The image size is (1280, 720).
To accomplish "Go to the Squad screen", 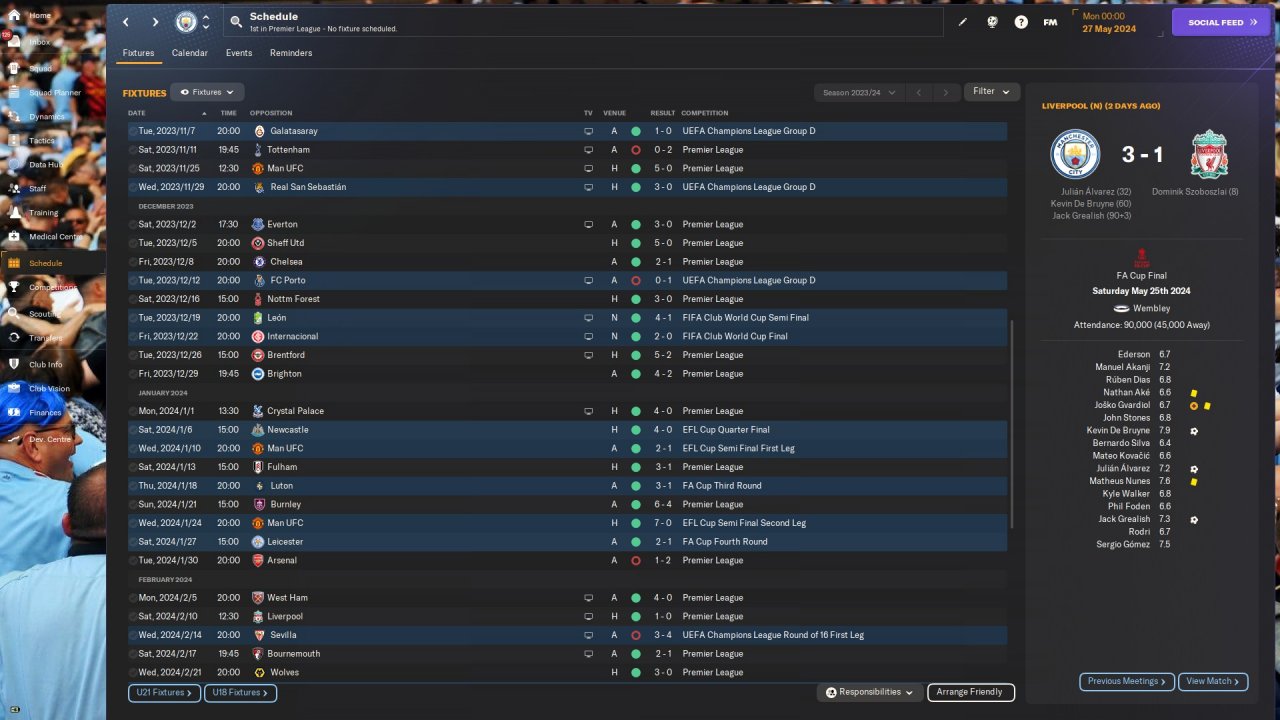I will (40, 68).
